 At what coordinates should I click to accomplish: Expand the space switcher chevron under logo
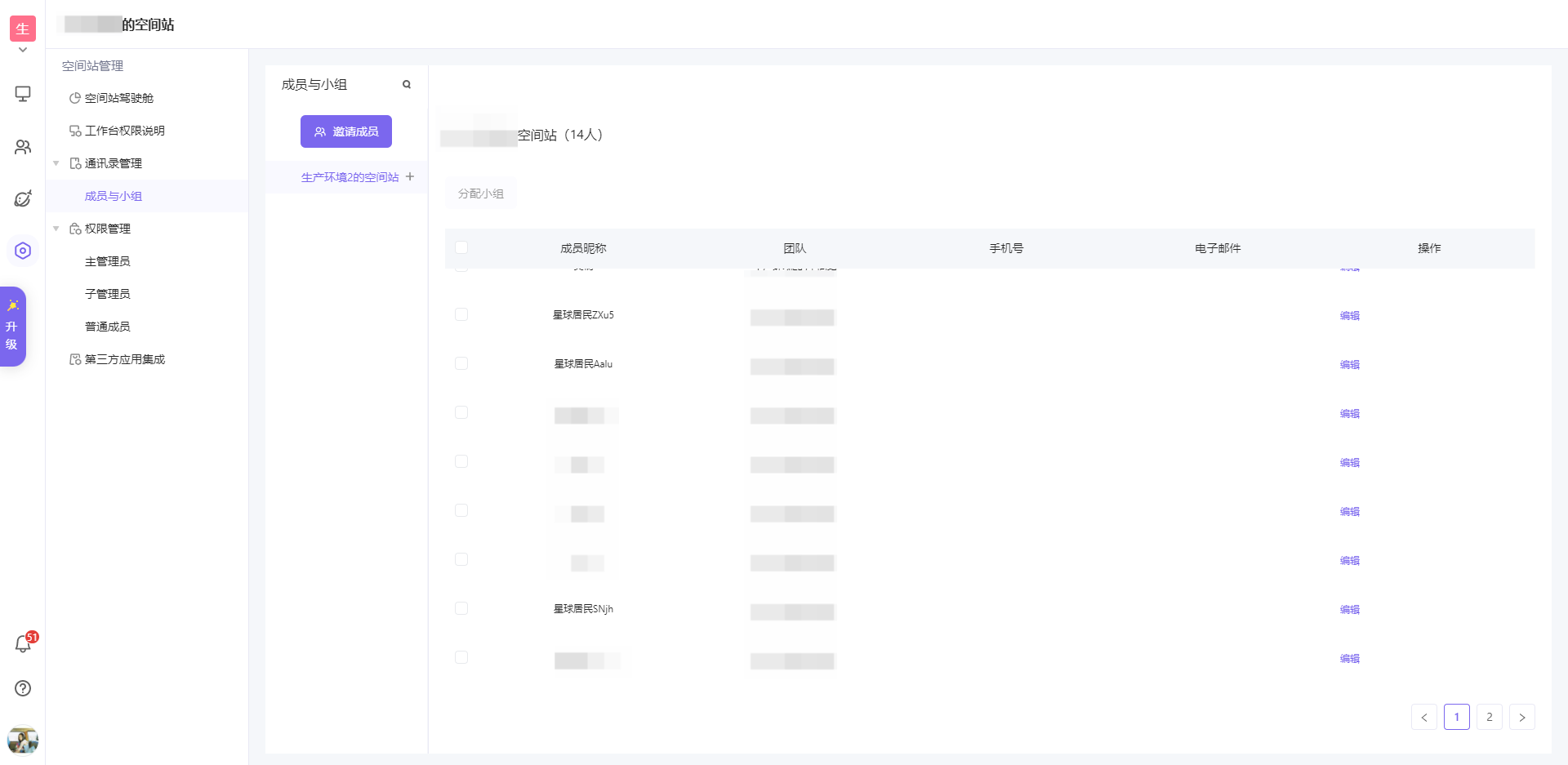point(23,50)
